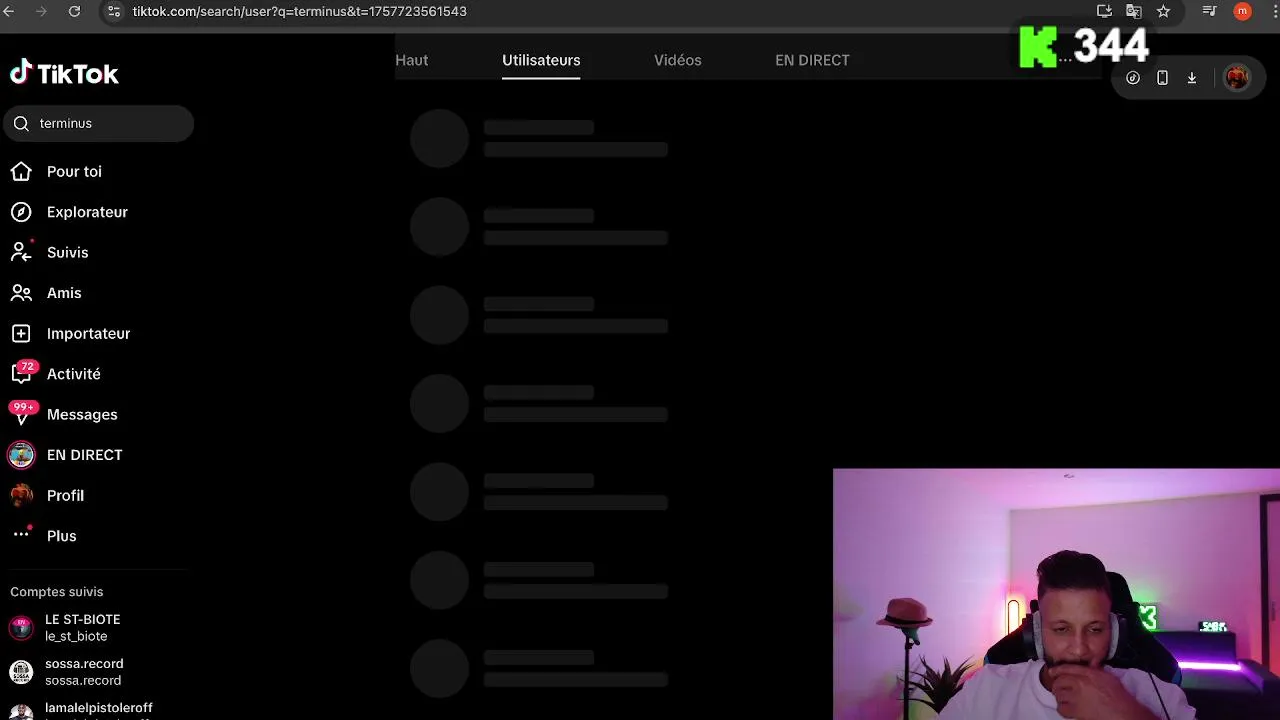Viewport: 1280px width, 720px height.
Task: Click the browser back arrow
Action: click(9, 11)
